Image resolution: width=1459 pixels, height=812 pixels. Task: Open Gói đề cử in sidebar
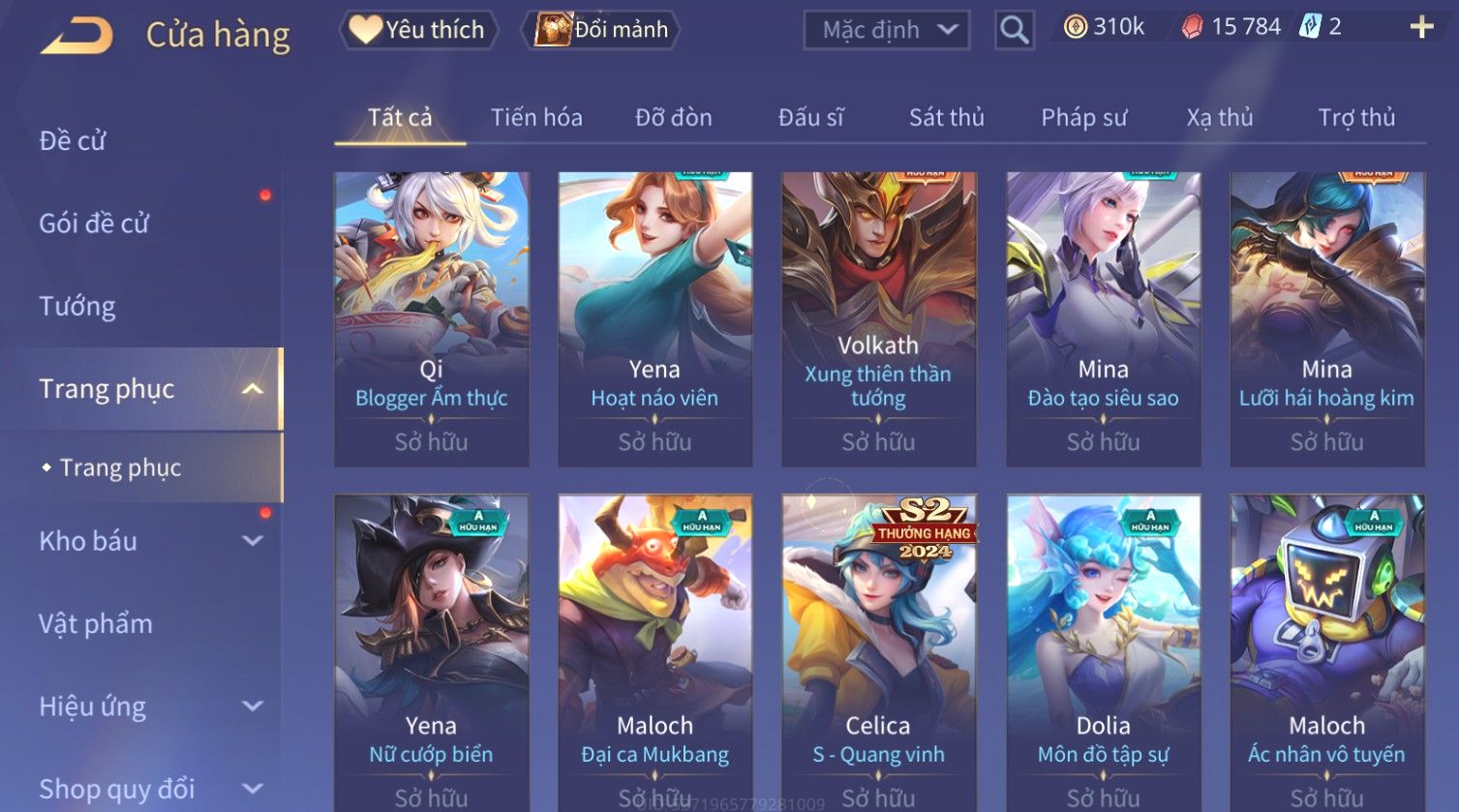(x=94, y=224)
